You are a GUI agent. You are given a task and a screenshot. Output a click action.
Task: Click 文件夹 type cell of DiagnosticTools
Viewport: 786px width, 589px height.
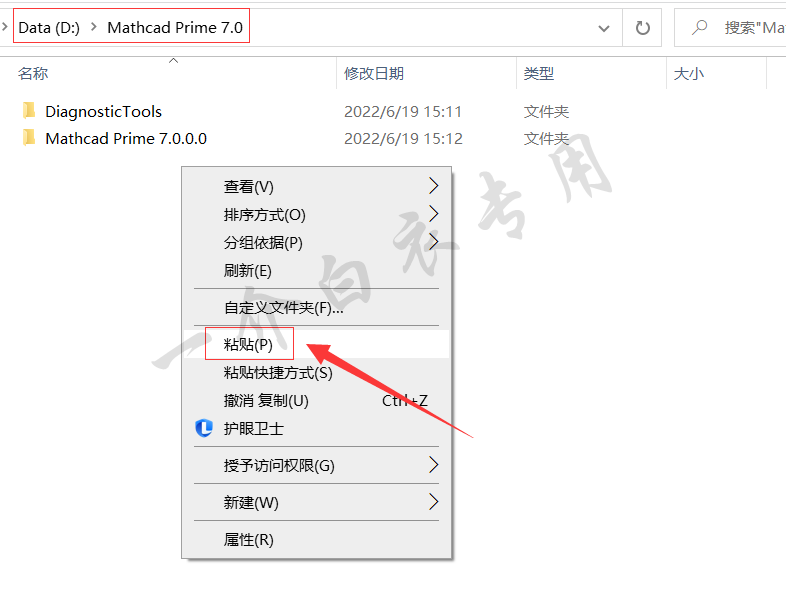tap(546, 111)
